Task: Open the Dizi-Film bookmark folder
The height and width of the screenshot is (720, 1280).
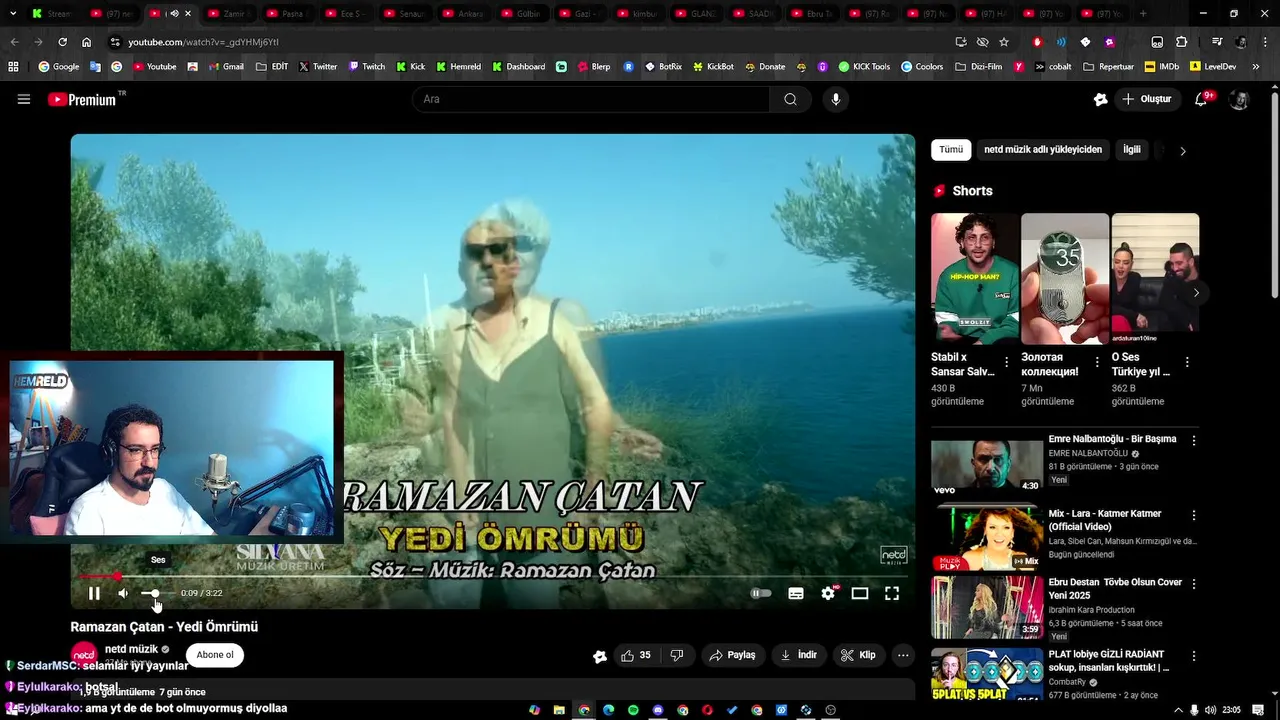Action: pyautogui.click(x=978, y=67)
